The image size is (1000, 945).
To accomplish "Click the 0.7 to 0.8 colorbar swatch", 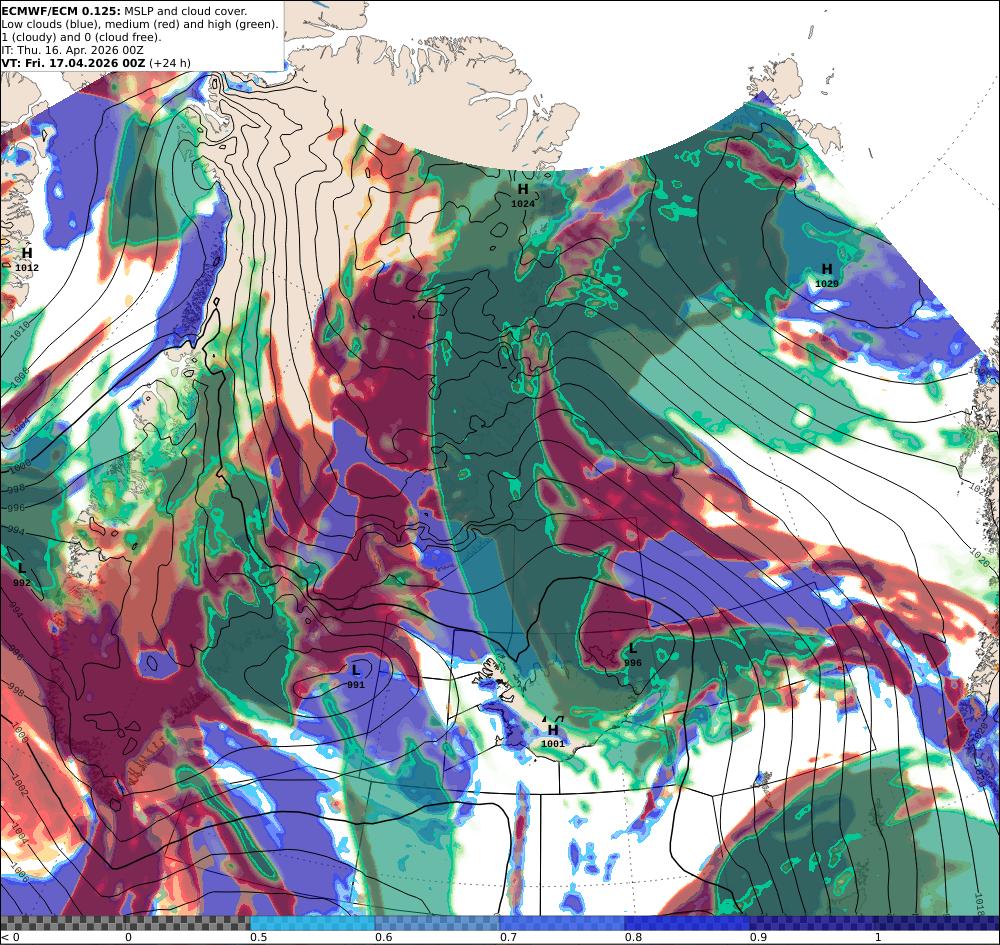I will (x=561, y=923).
